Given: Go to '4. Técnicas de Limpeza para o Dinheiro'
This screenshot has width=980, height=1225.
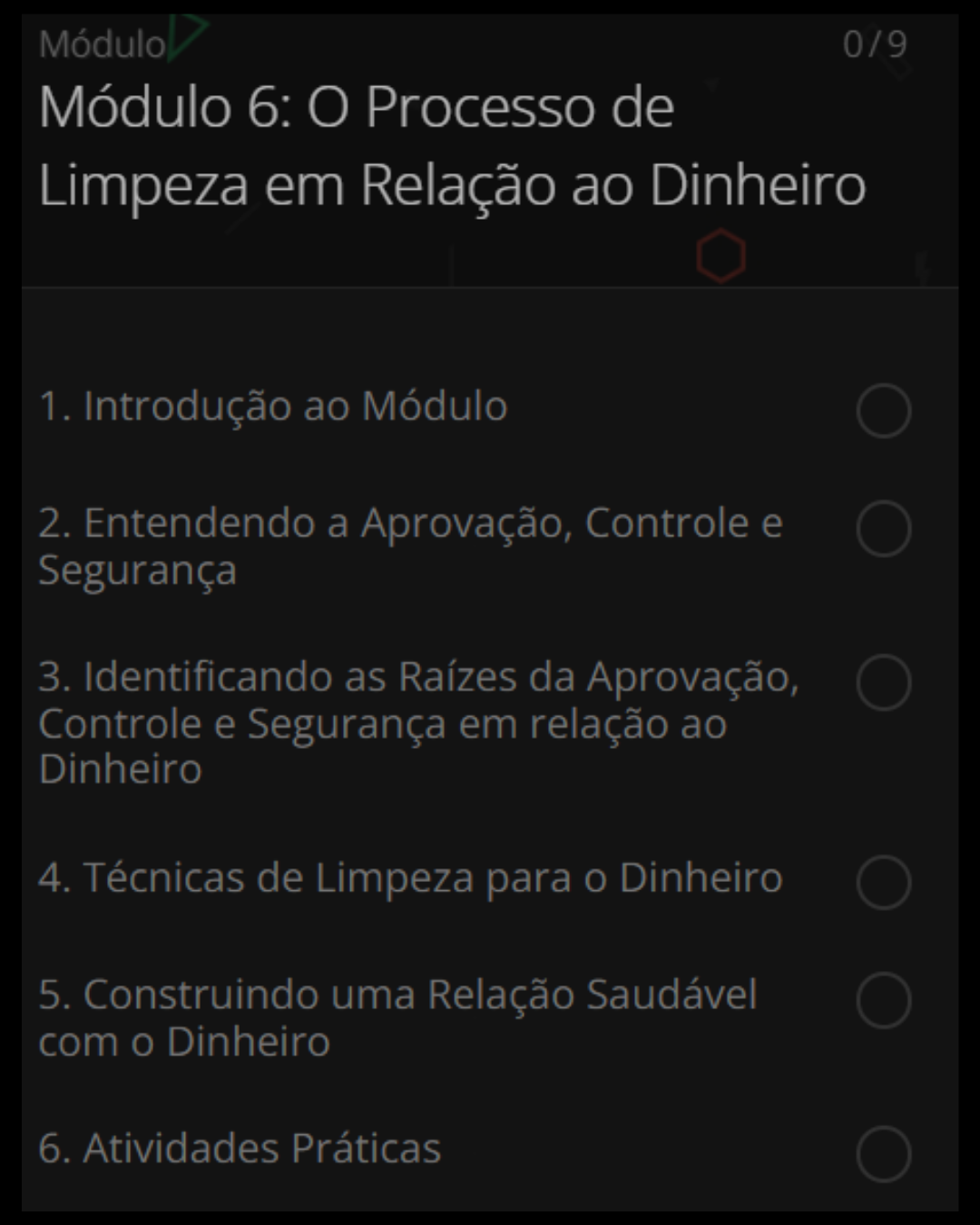Looking at the screenshot, I should click(410, 877).
